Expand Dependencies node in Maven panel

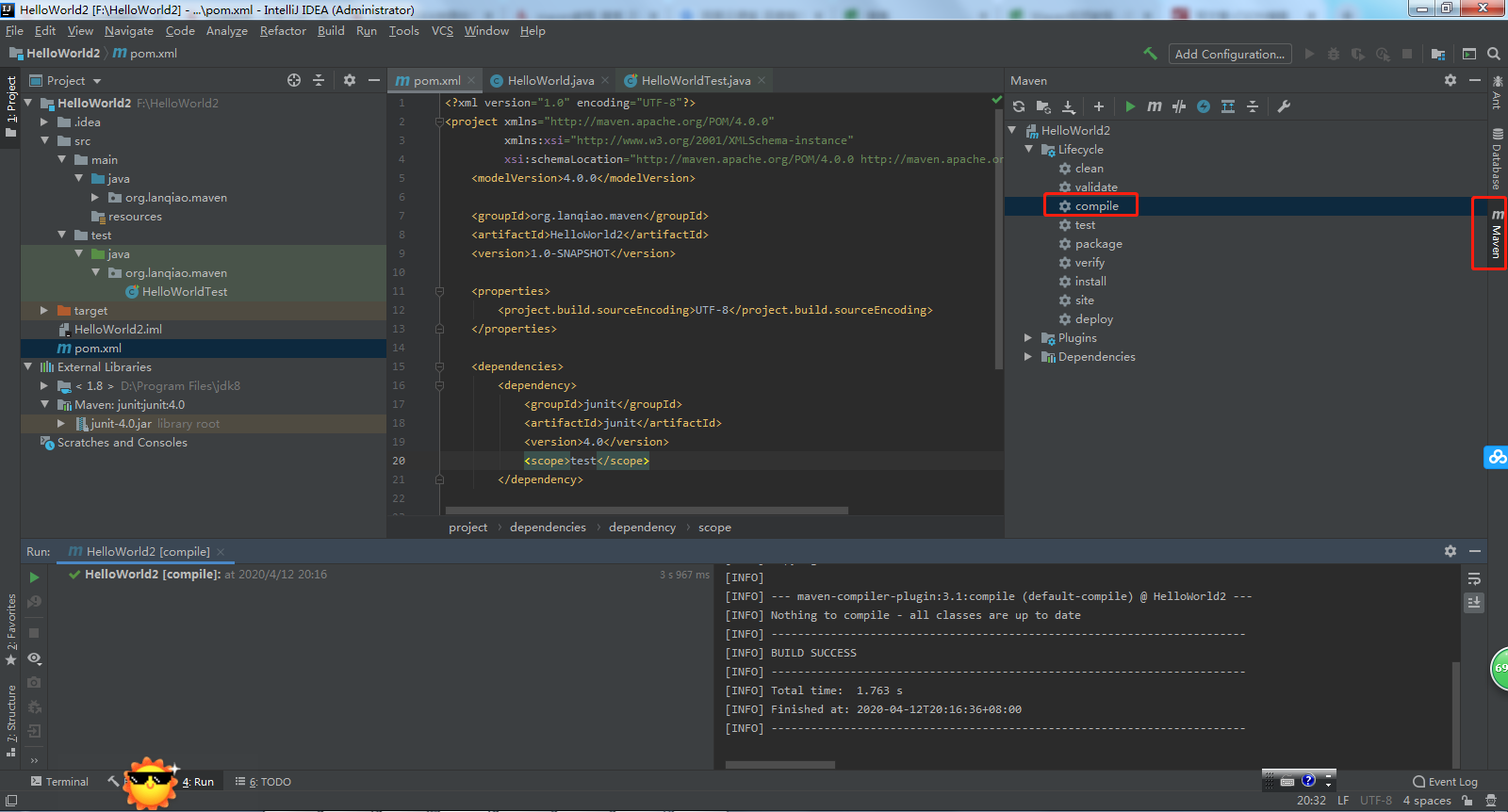[1029, 356]
